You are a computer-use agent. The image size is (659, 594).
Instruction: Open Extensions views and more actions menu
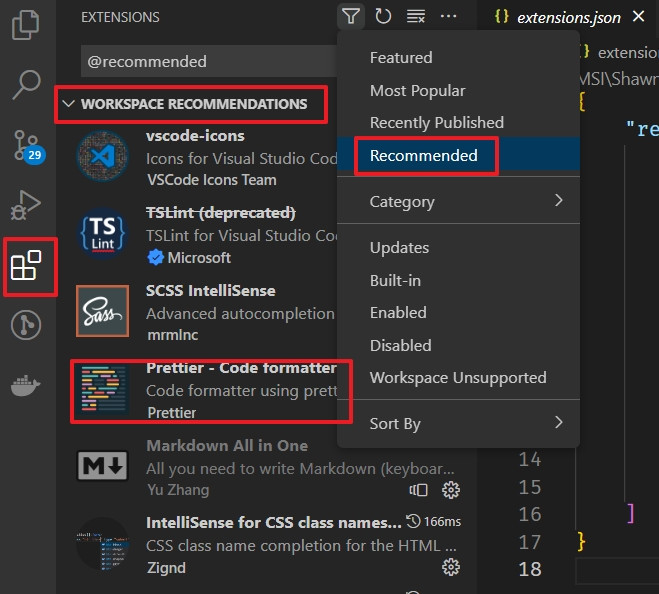448,17
